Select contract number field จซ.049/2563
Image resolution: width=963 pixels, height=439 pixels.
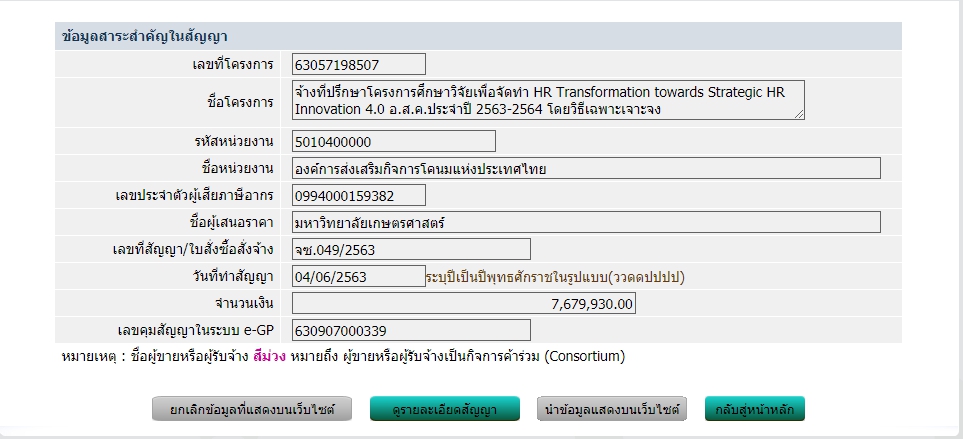(410, 249)
